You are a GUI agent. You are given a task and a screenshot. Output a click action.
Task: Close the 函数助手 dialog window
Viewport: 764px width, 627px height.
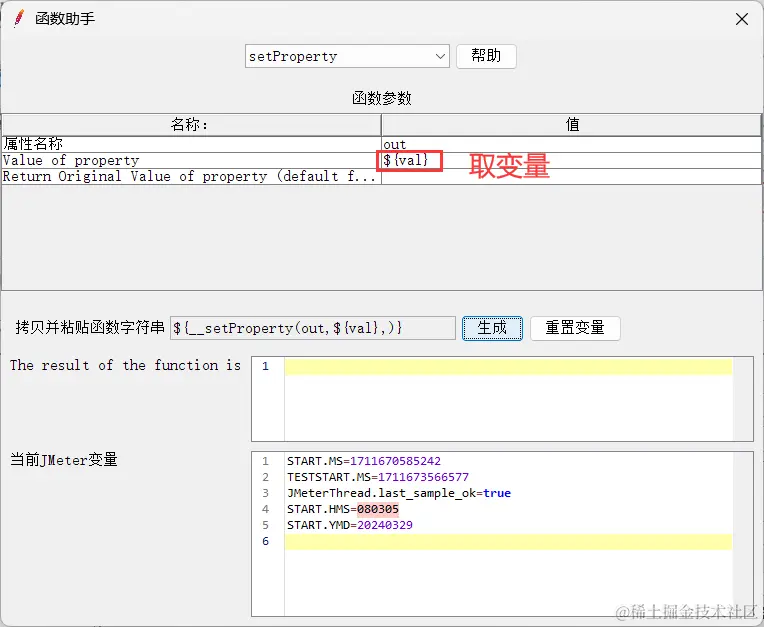tap(742, 19)
